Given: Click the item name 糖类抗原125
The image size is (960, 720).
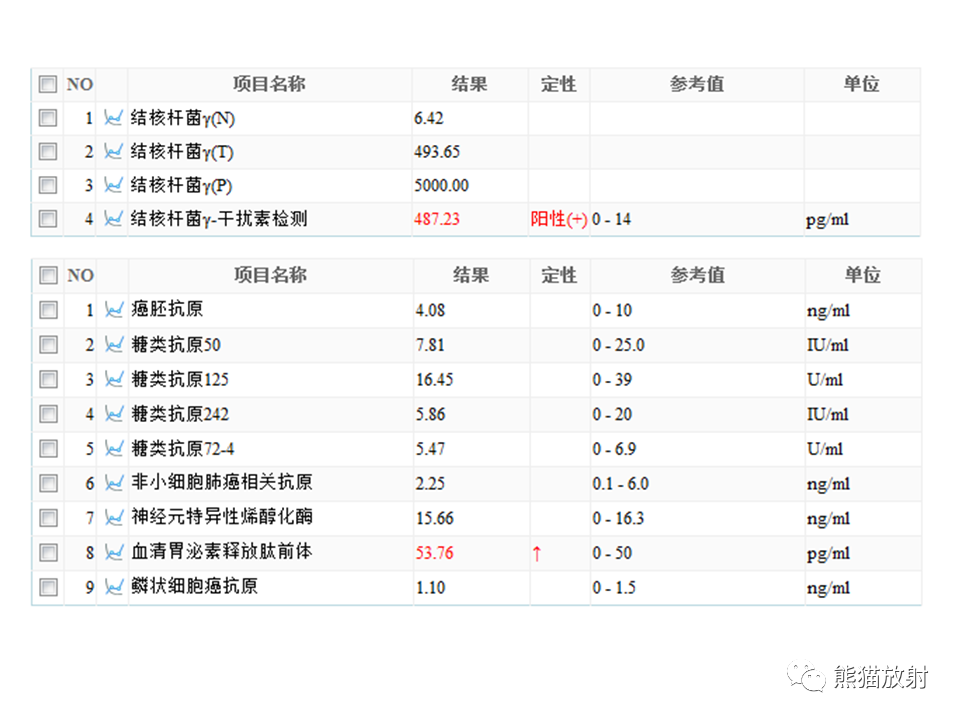Looking at the screenshot, I should pos(180,380).
